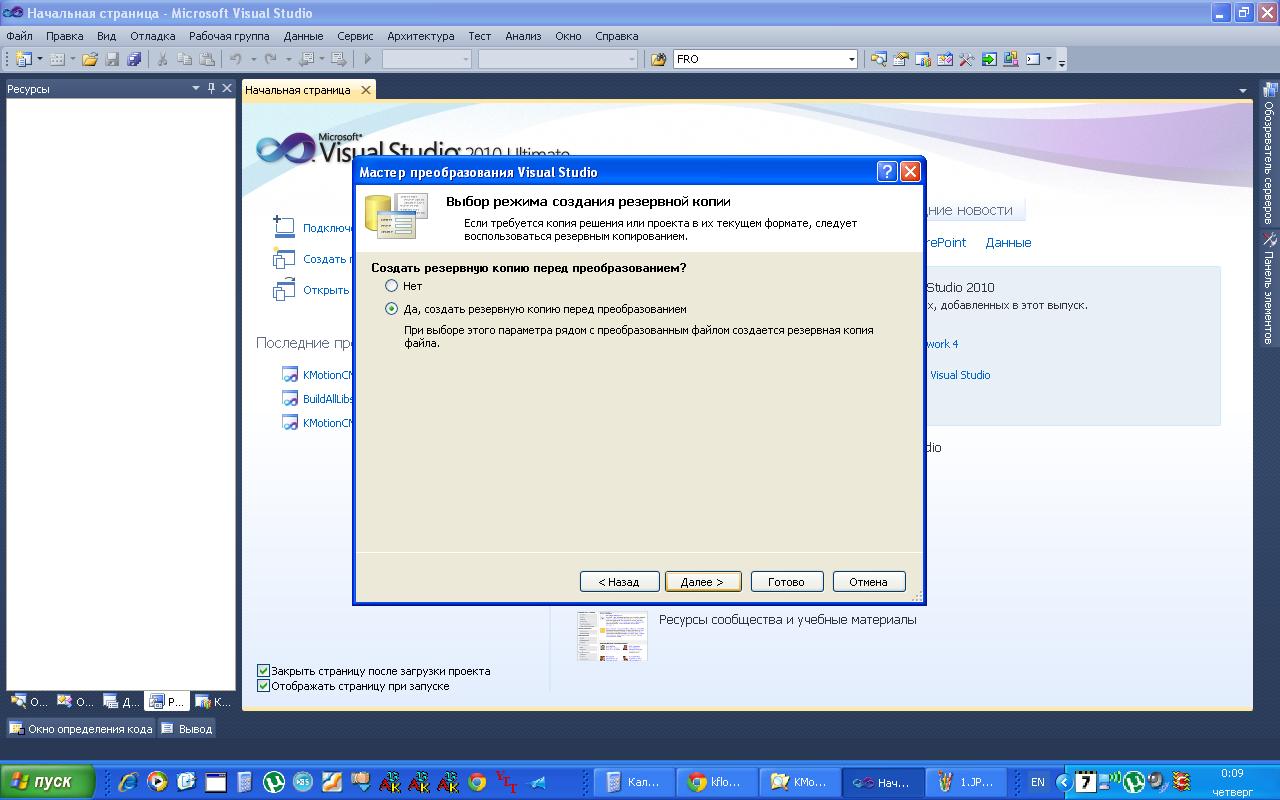This screenshot has width=1280, height=800.
Task: Open the Сервис menu
Action: coord(355,36)
